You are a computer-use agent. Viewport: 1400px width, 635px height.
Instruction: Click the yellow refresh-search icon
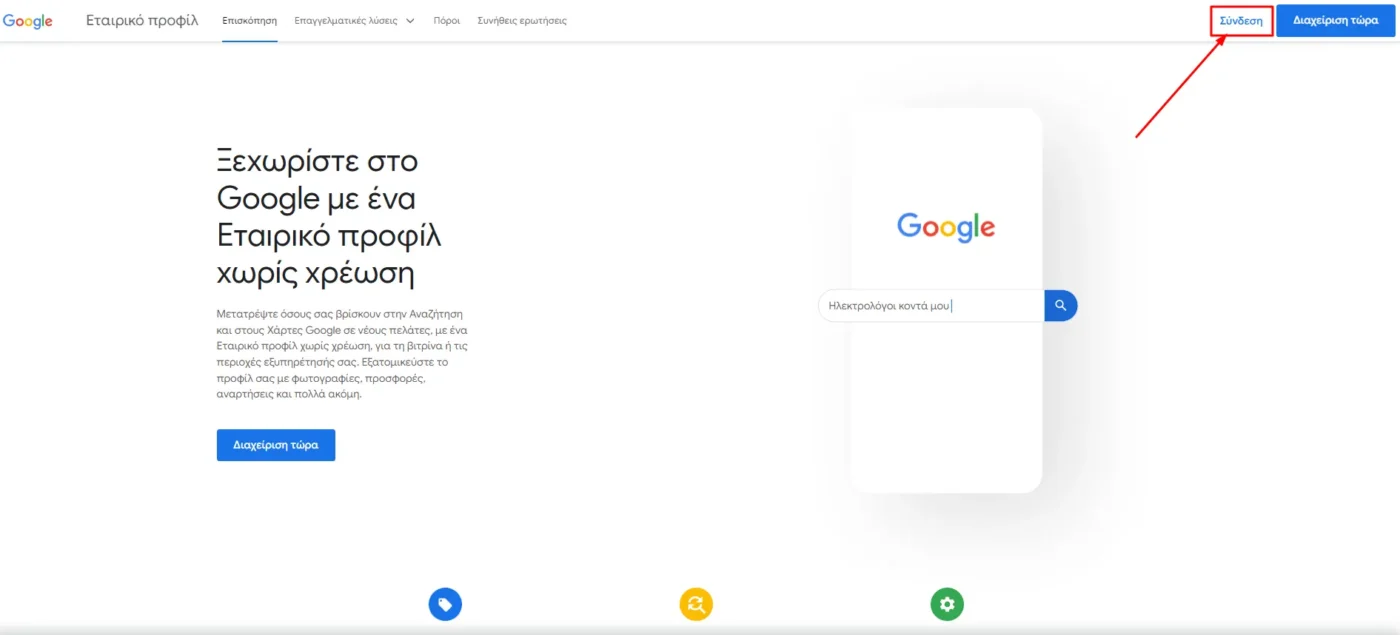(x=696, y=604)
